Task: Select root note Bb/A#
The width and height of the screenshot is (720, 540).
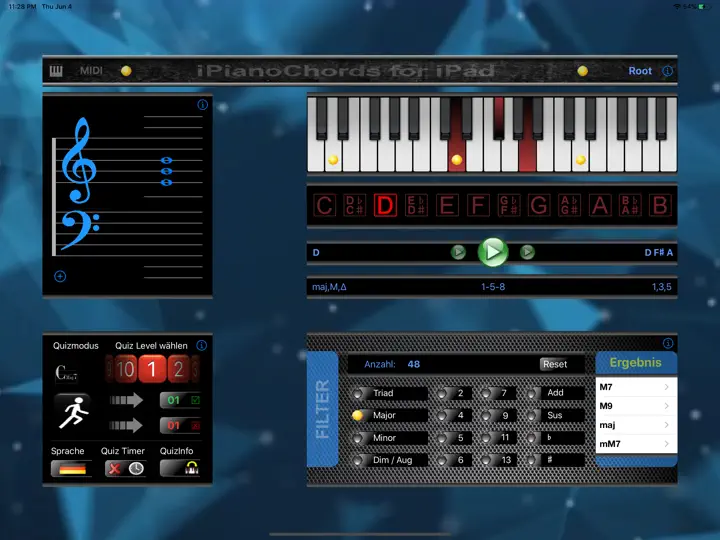Action: (x=630, y=205)
